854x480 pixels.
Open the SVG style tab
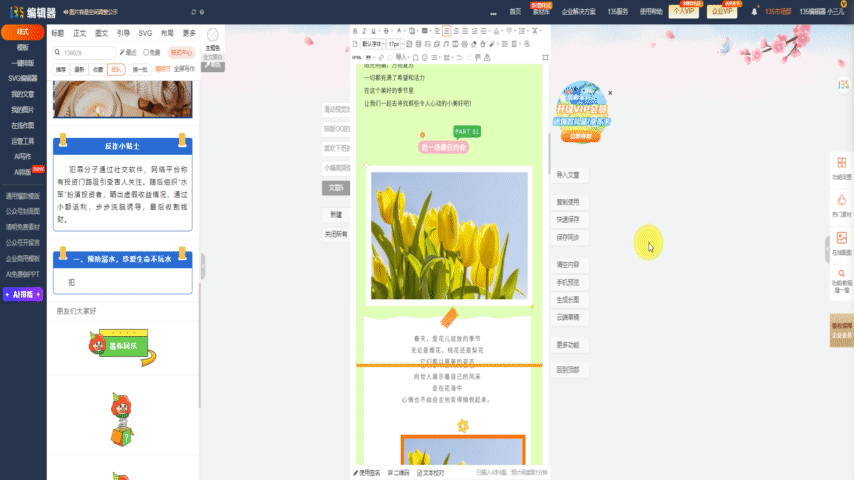145,33
